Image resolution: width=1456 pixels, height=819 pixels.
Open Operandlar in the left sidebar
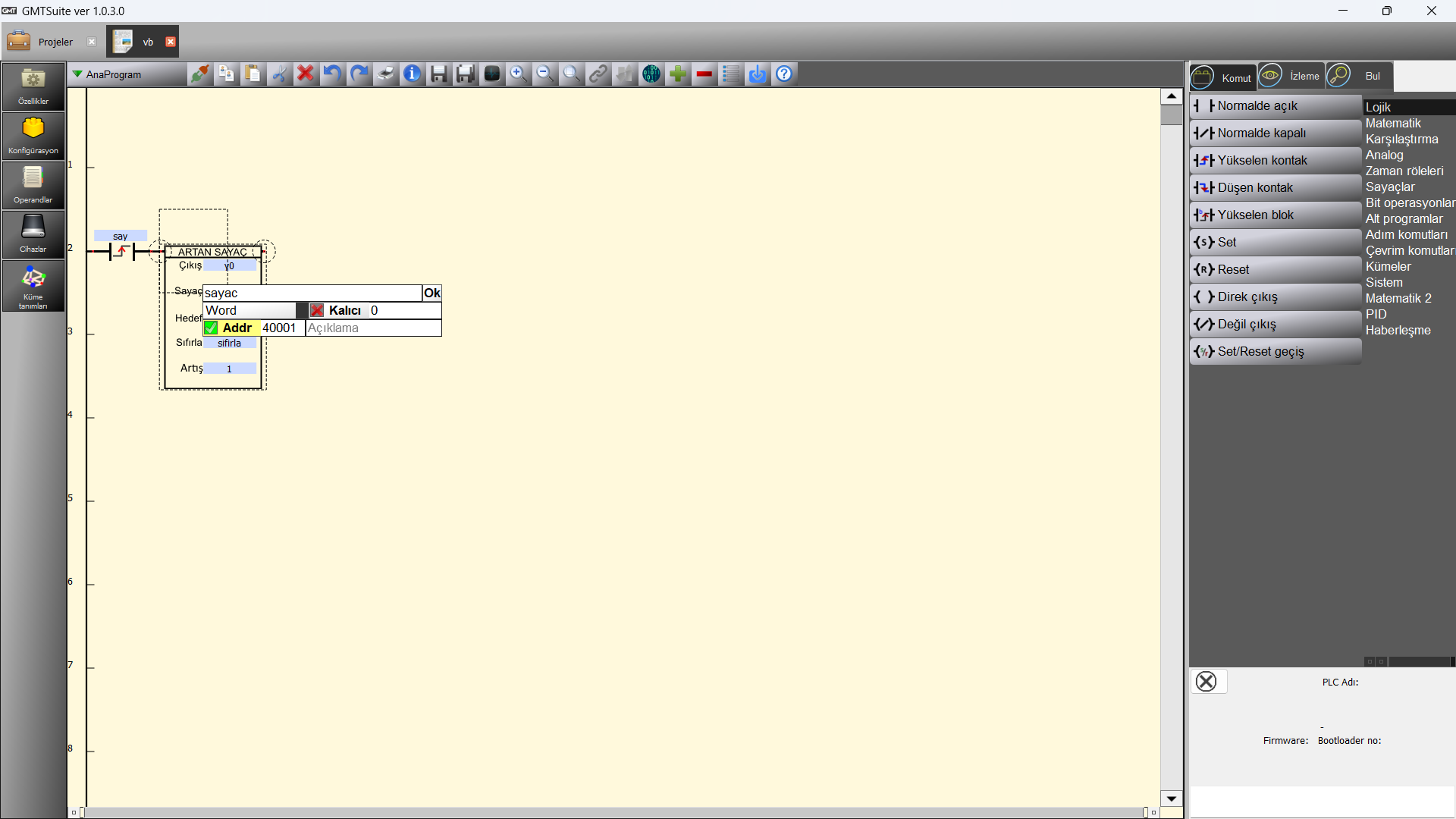pos(33,184)
